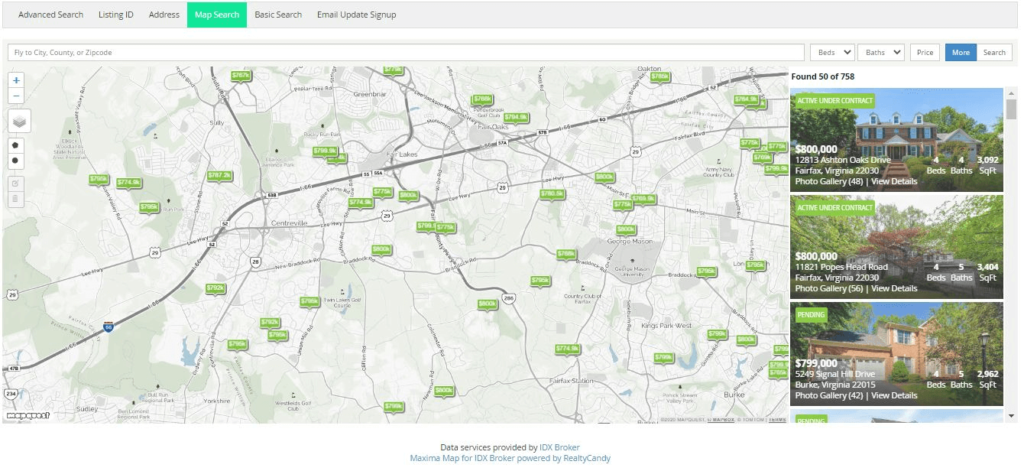Click the Found 50 of 758 text
The image size is (1024, 471).
pos(822,76)
